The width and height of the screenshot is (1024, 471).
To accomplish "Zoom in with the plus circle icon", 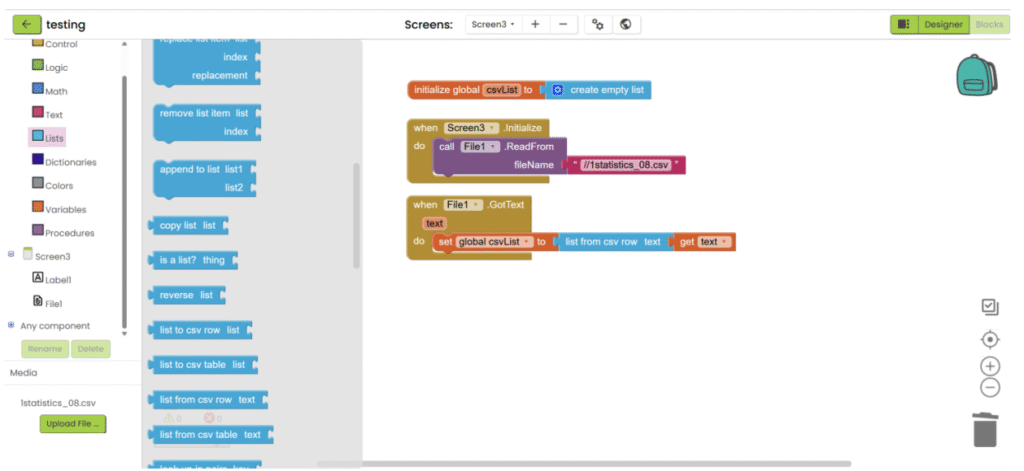I will (989, 366).
